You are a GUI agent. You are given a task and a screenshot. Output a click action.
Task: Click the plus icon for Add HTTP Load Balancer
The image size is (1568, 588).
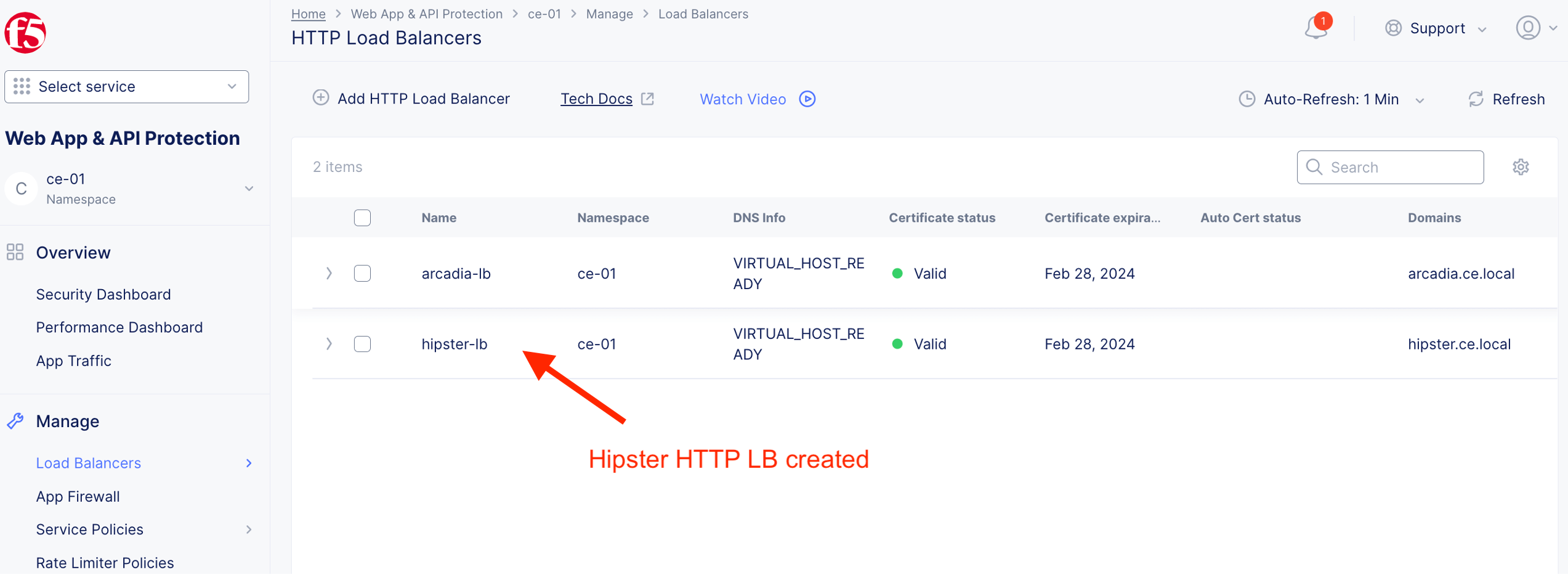tap(320, 98)
